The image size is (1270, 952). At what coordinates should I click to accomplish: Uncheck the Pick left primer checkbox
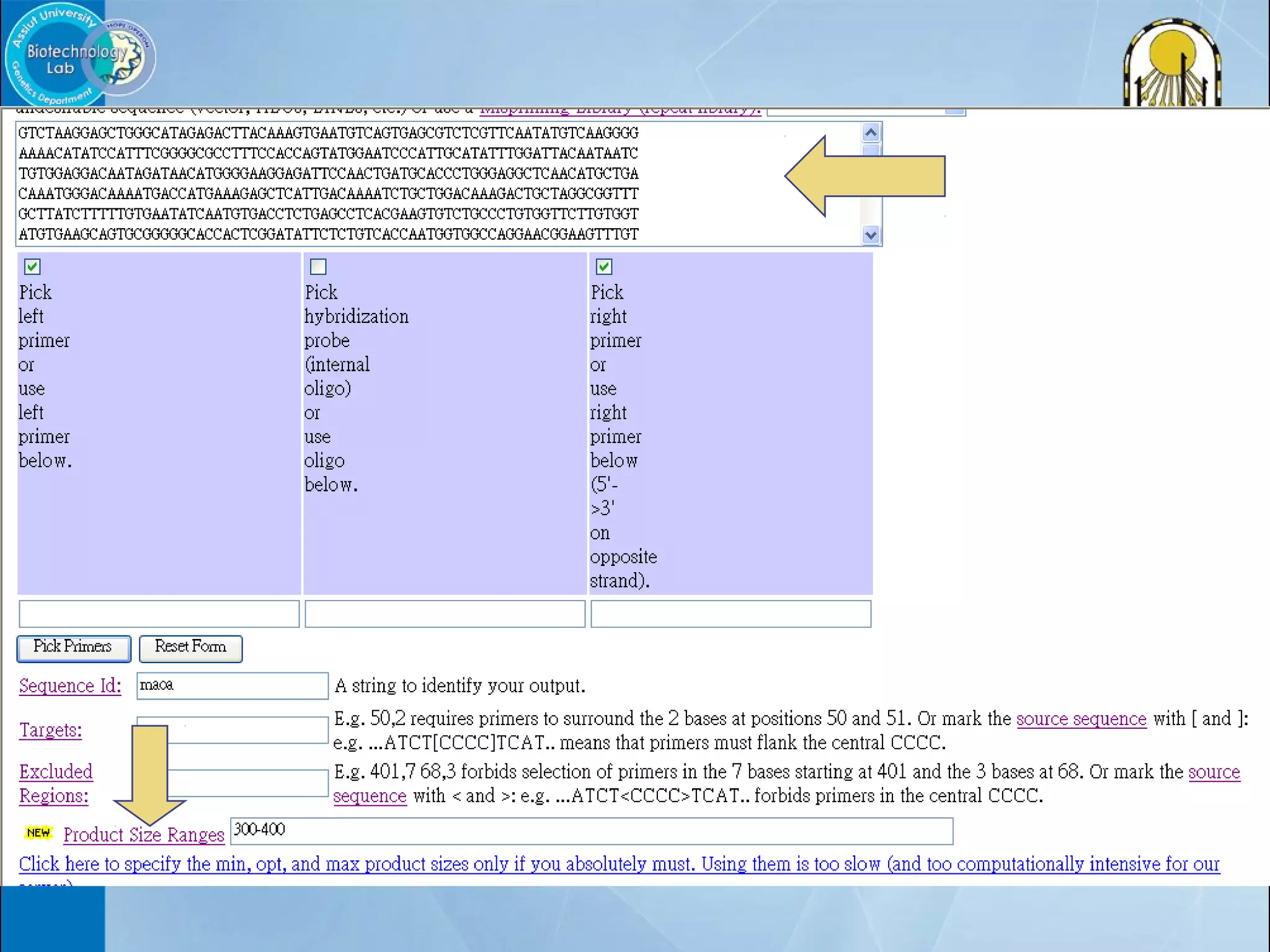pos(32,267)
